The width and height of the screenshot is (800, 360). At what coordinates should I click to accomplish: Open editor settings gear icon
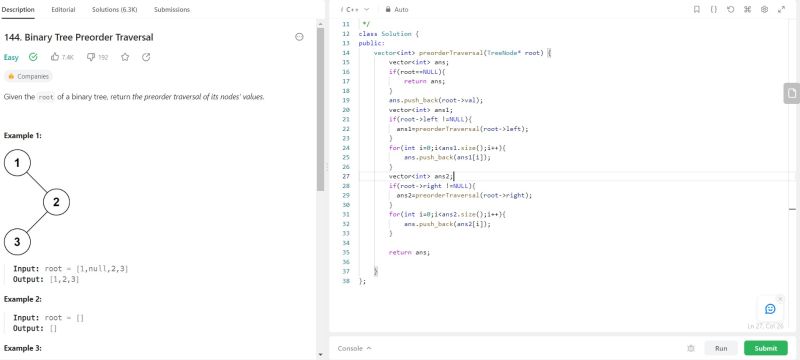[x=764, y=9]
